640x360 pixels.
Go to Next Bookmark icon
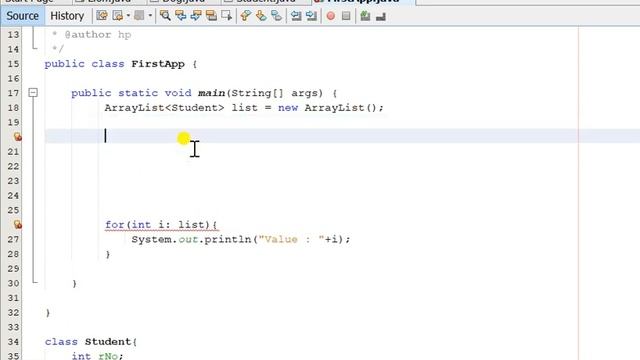(261, 16)
